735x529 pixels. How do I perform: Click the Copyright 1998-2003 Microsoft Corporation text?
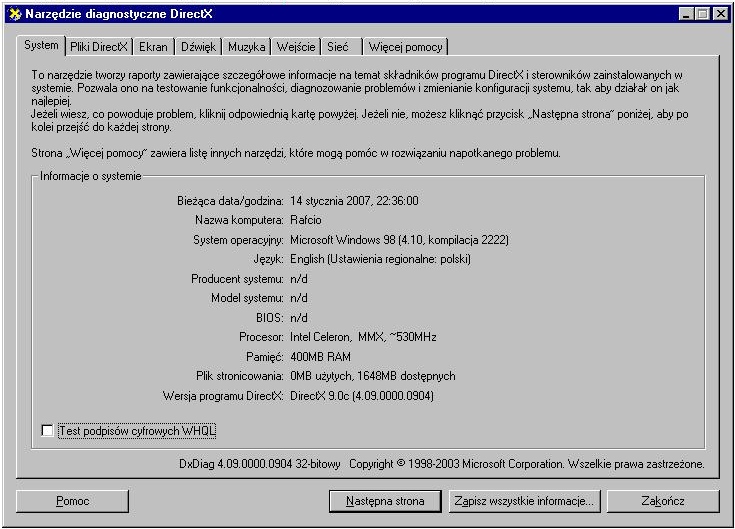point(457,464)
